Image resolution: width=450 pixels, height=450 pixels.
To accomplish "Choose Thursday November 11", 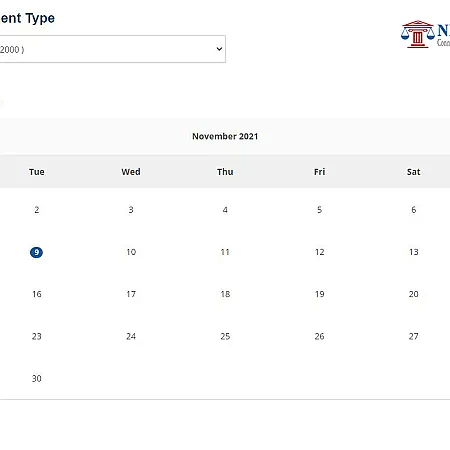I will click(225, 252).
